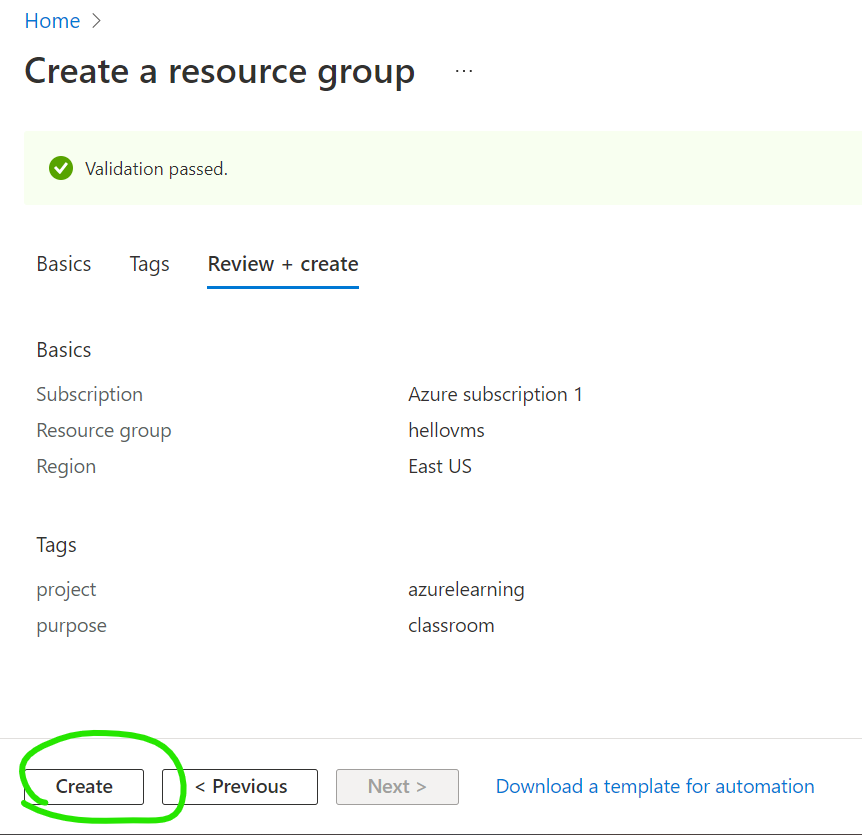Open the ellipsis more-options menu beside the title
This screenshot has height=835, width=862.
(463, 71)
